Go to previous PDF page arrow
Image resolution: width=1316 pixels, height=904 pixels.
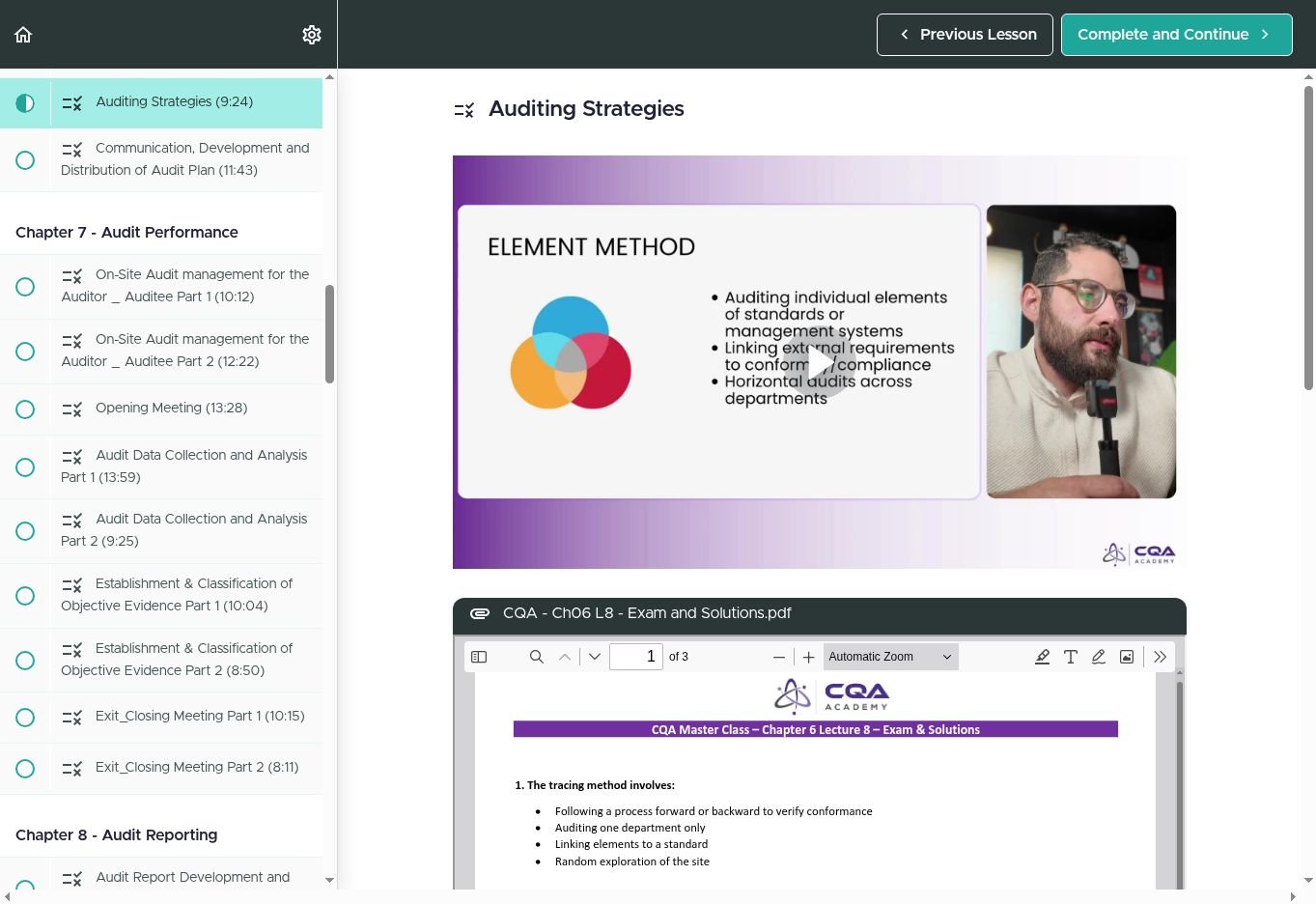point(565,657)
